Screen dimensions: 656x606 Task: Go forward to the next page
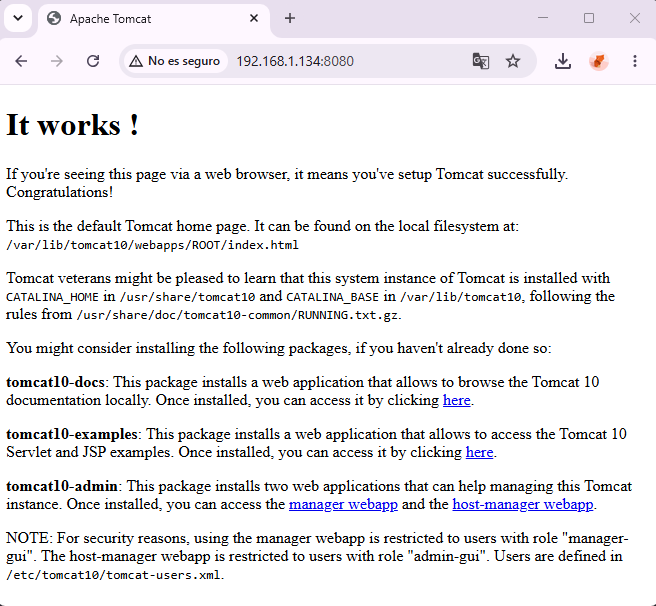(56, 61)
